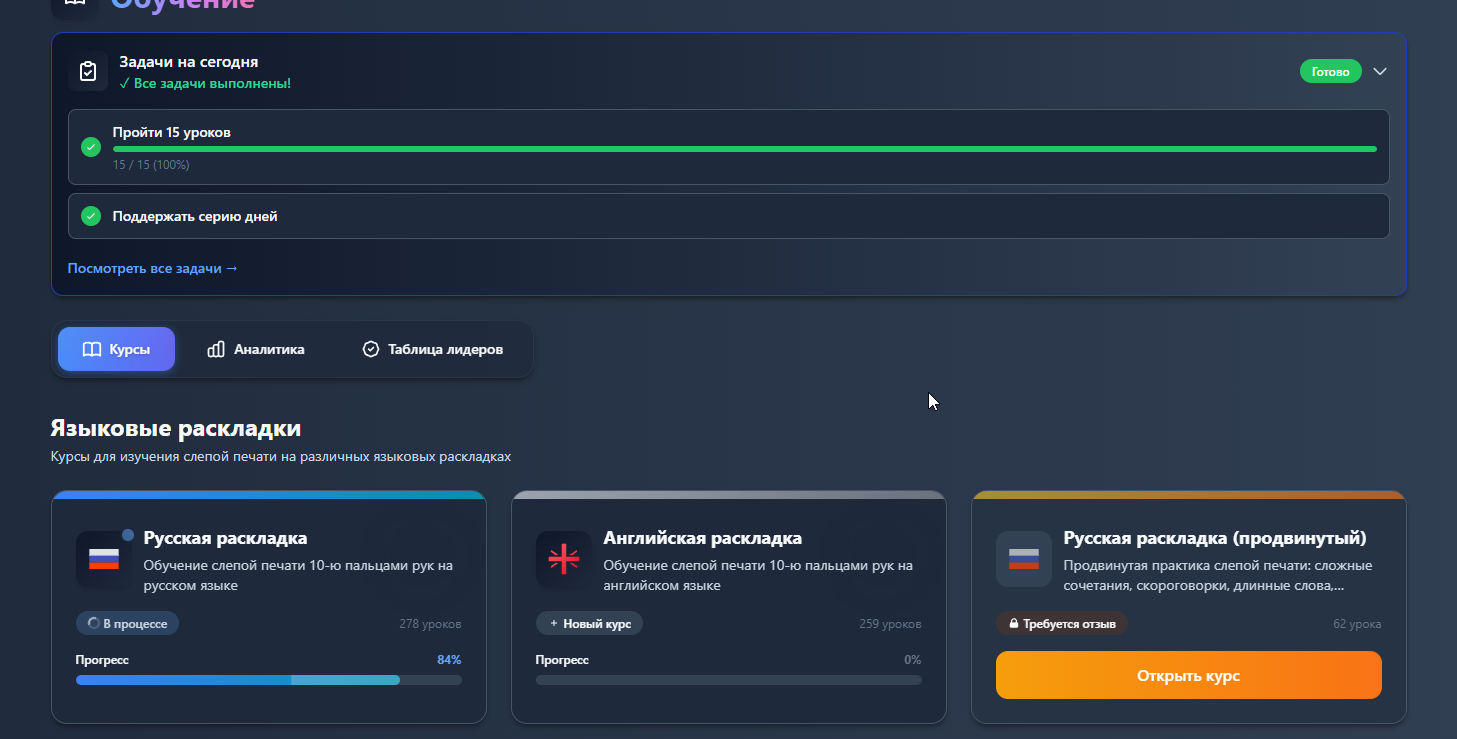Click green checkmark for daily streak task
Screen dimensions: 1457x739
(x=91, y=216)
